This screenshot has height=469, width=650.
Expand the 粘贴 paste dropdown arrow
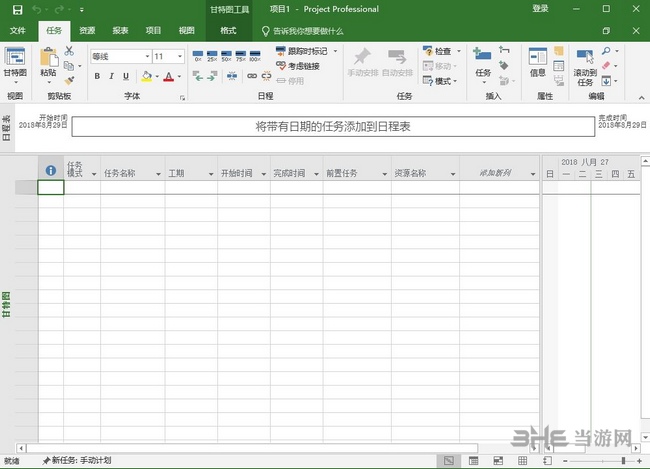49,83
